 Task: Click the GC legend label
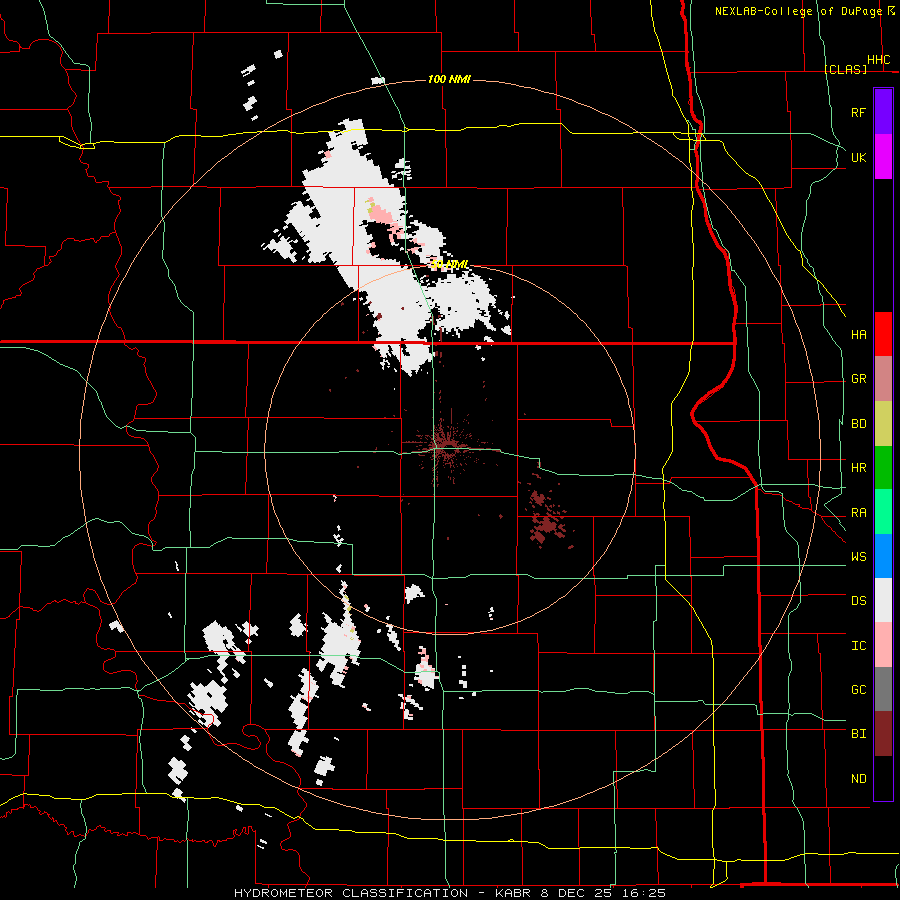(x=858, y=690)
